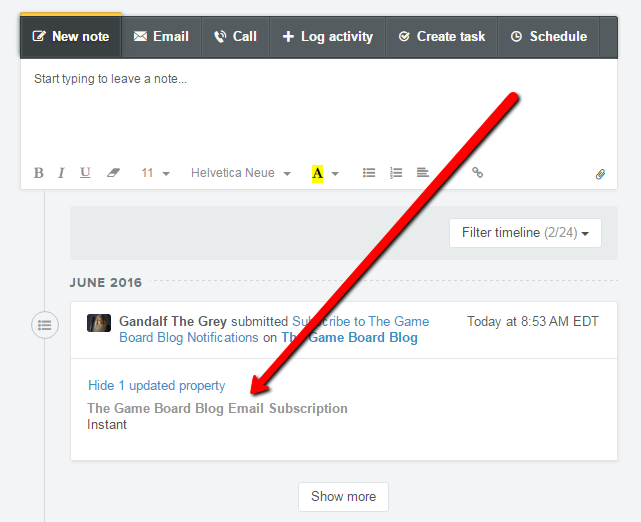641x522 pixels.
Task: Open the Log activity tab
Action: [327, 36]
